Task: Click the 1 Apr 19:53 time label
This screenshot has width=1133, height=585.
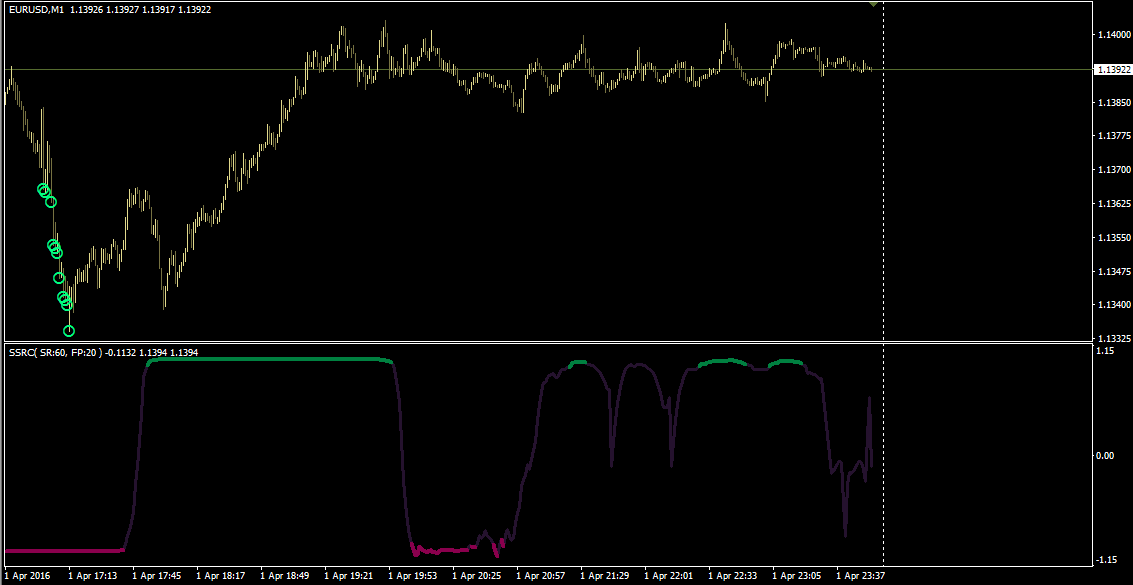Action: (413, 576)
